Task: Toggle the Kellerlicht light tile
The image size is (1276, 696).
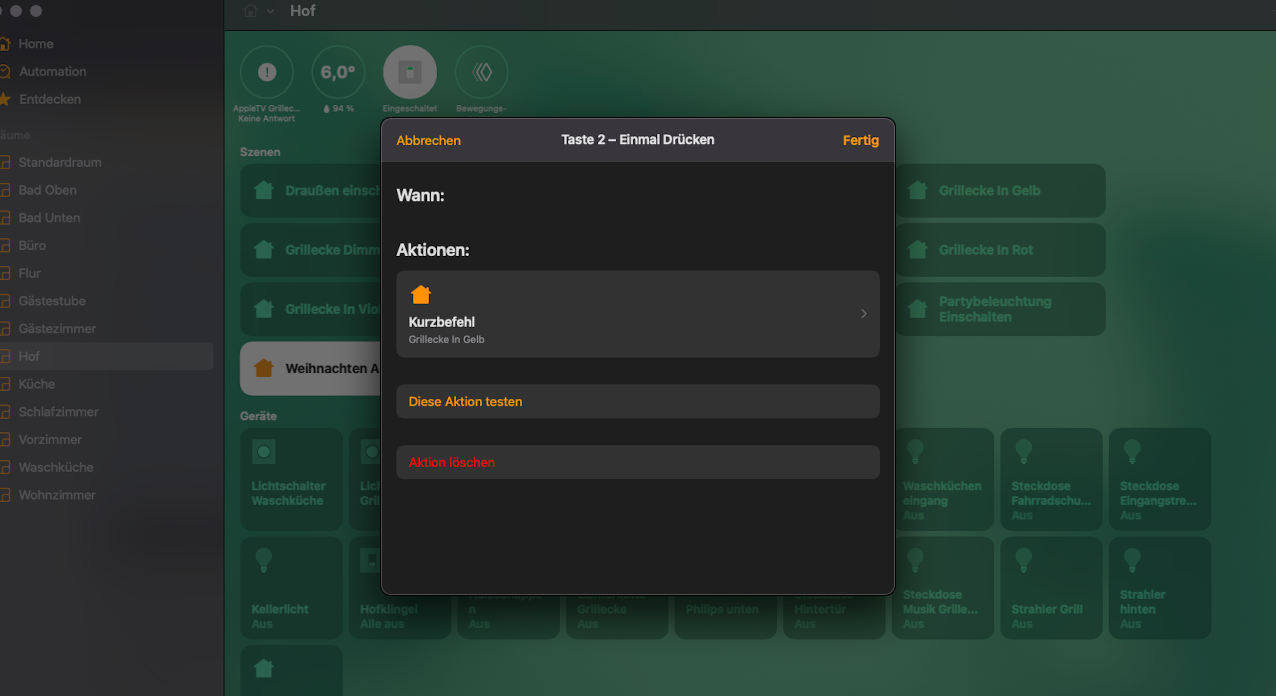Action: tap(291, 588)
